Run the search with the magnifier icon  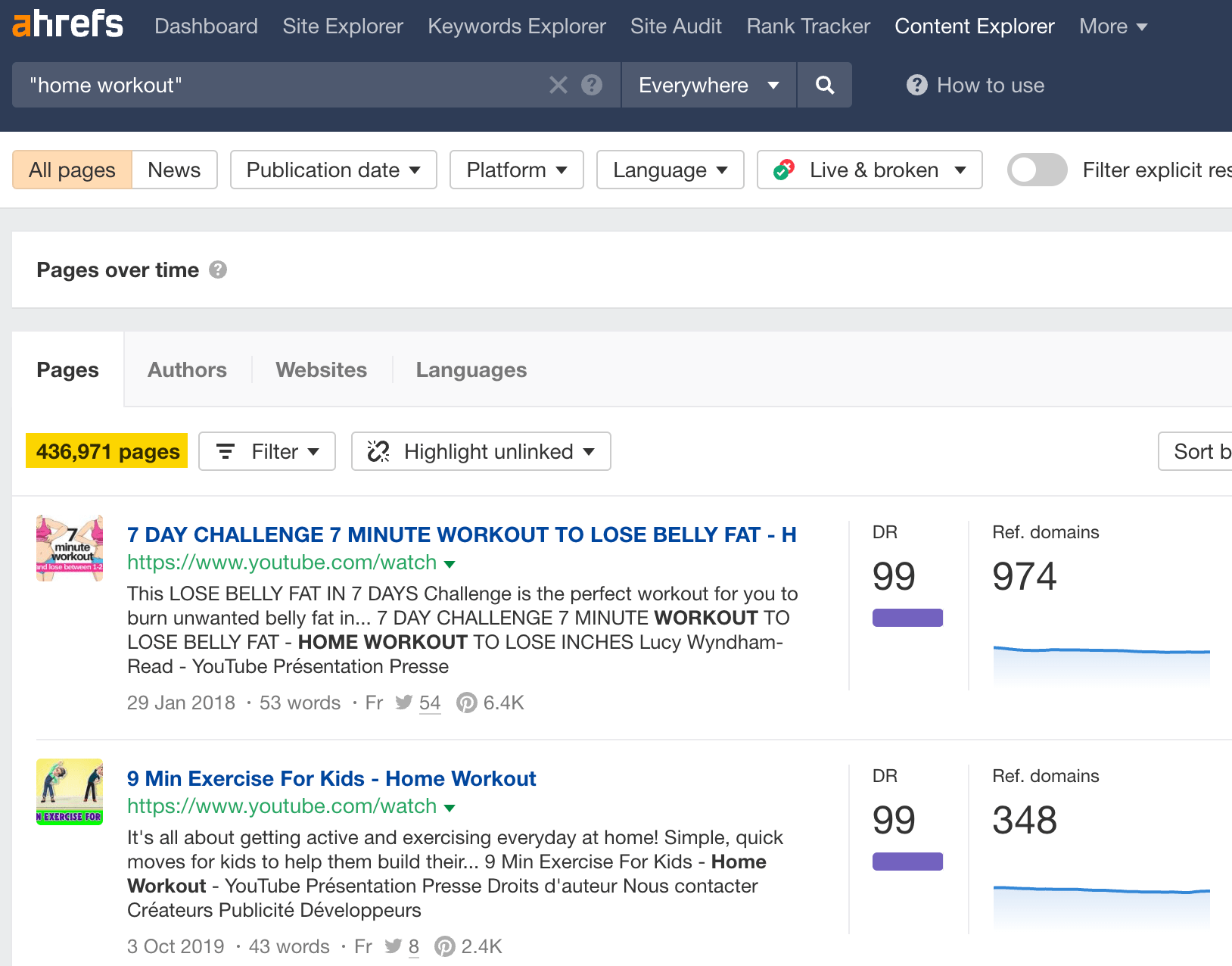pyautogui.click(x=824, y=85)
